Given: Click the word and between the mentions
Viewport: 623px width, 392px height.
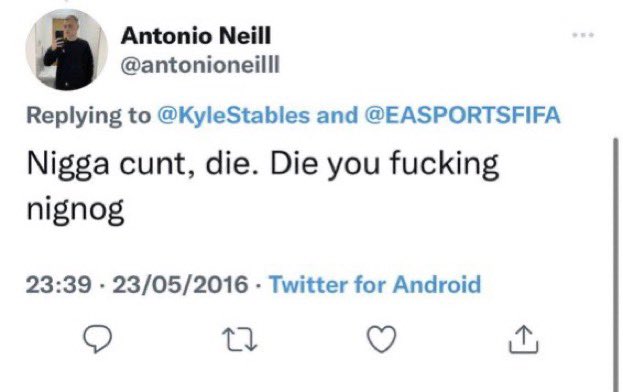Looking at the screenshot, I should pos(337,115).
